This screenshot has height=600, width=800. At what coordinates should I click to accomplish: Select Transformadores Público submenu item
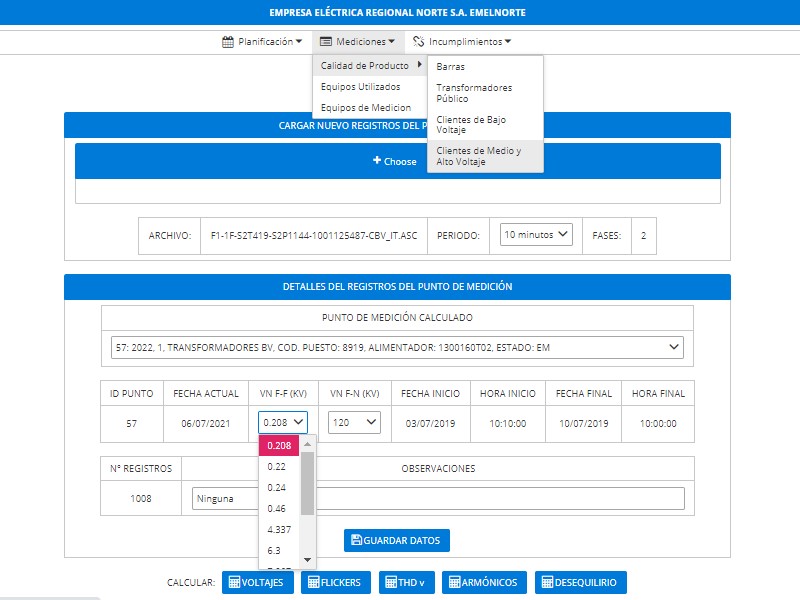pos(485,93)
